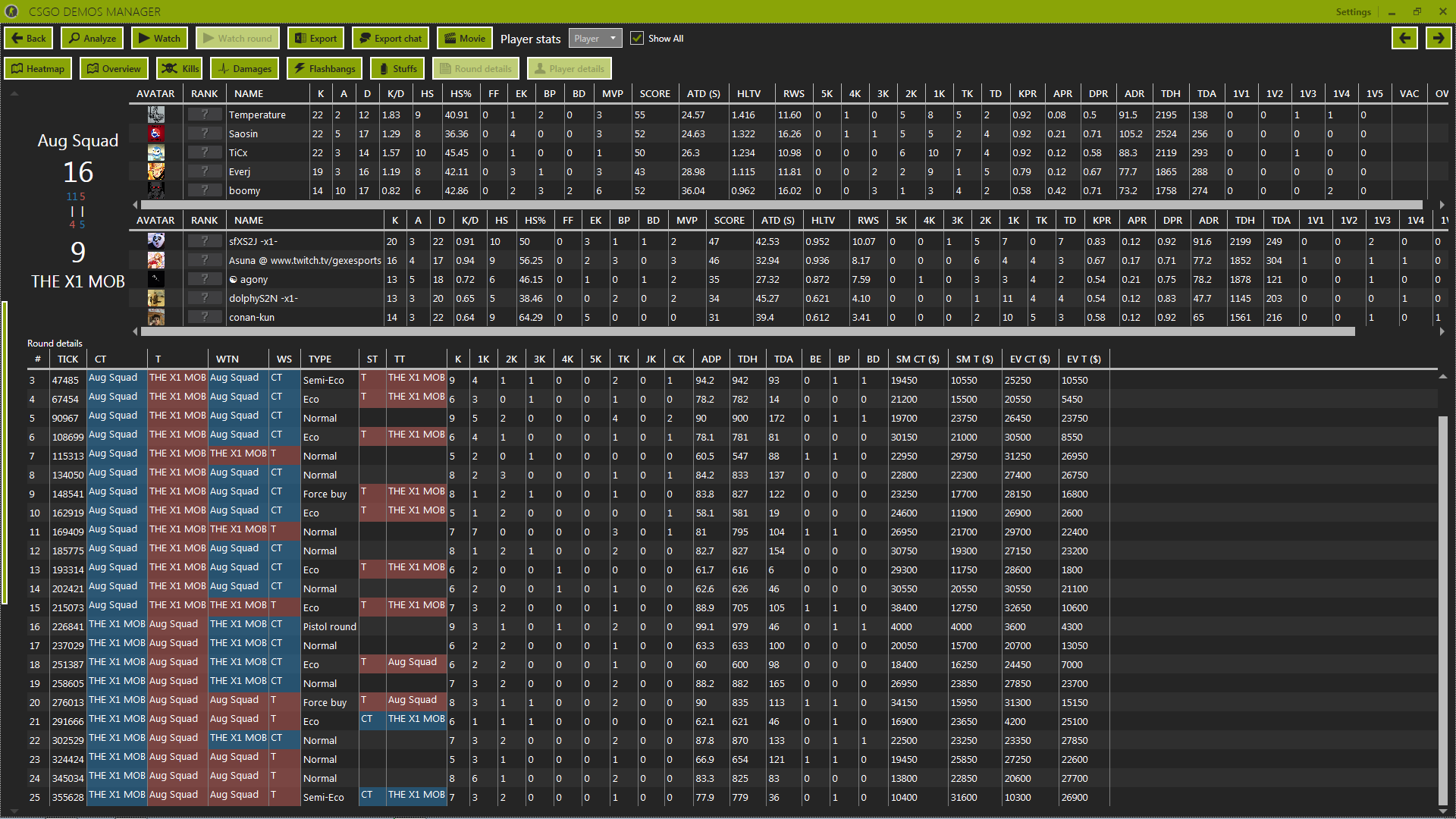Export demo data with Export
The image size is (1456, 819).
(315, 38)
